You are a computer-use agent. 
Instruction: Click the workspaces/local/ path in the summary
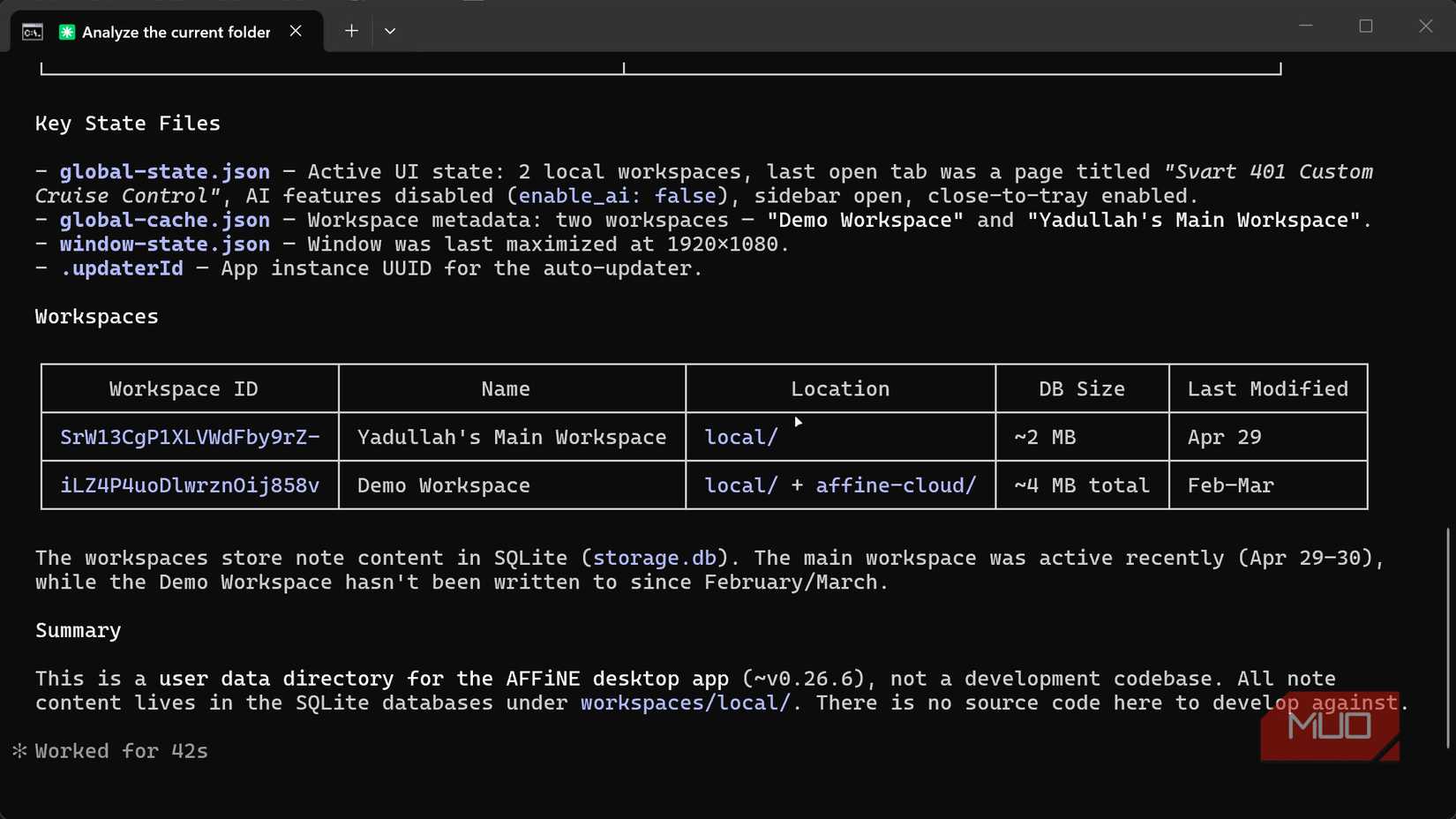pyautogui.click(x=685, y=703)
